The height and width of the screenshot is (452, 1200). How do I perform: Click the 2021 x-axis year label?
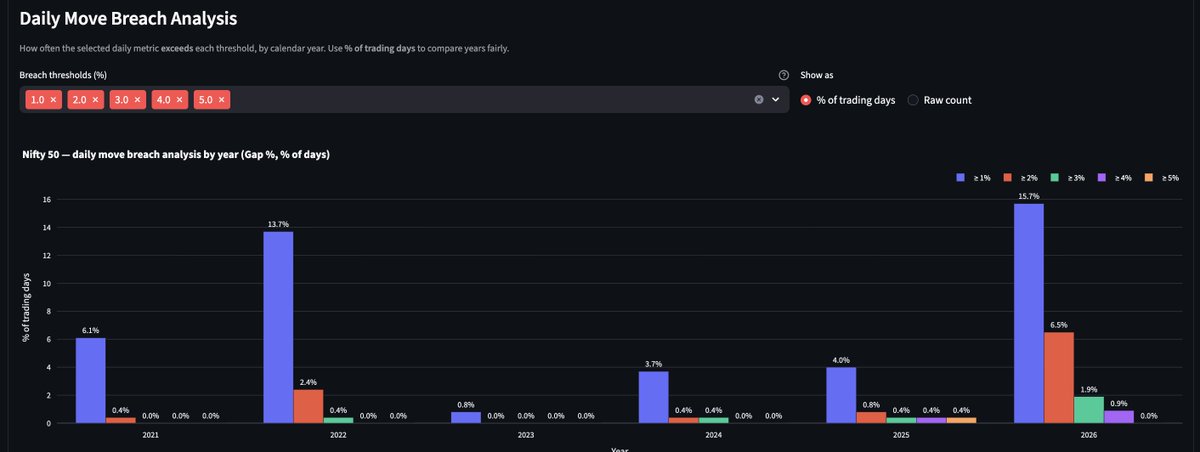tap(150, 436)
